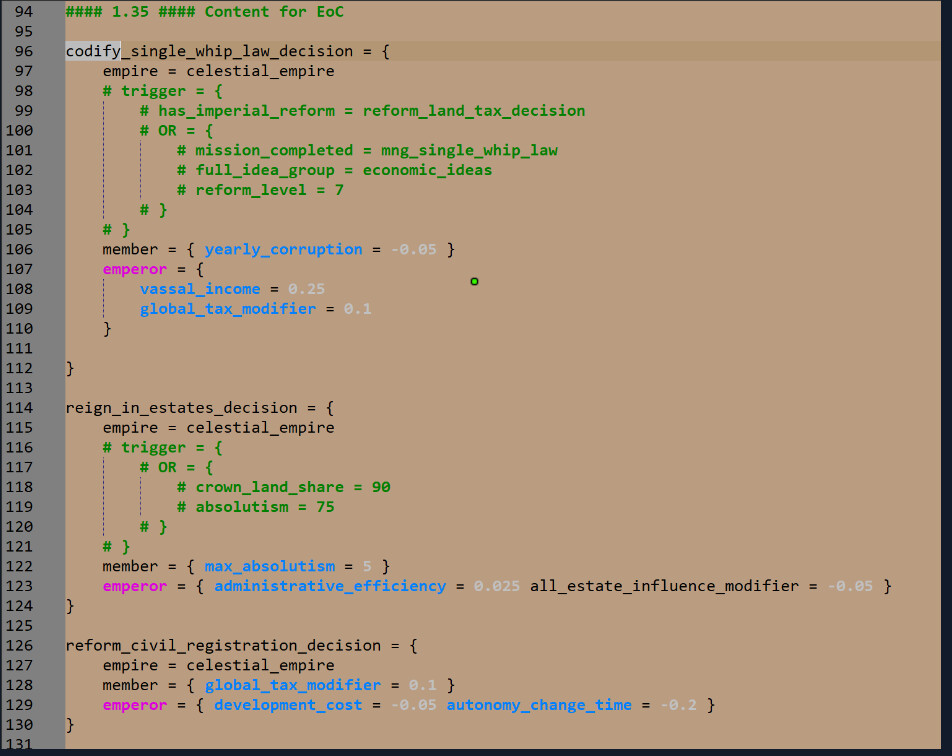This screenshot has height=756, width=952.
Task: Click the 0.25 value on line 108
Action: tap(307, 289)
